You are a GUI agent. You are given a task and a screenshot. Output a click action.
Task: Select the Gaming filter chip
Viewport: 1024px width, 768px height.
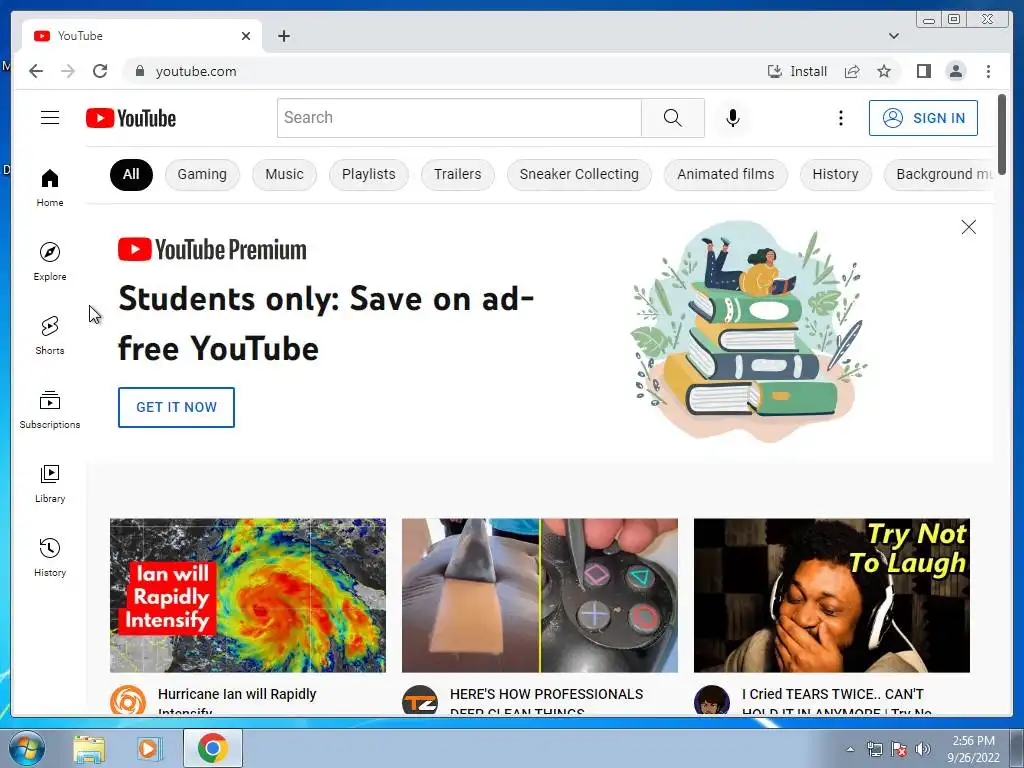click(202, 174)
